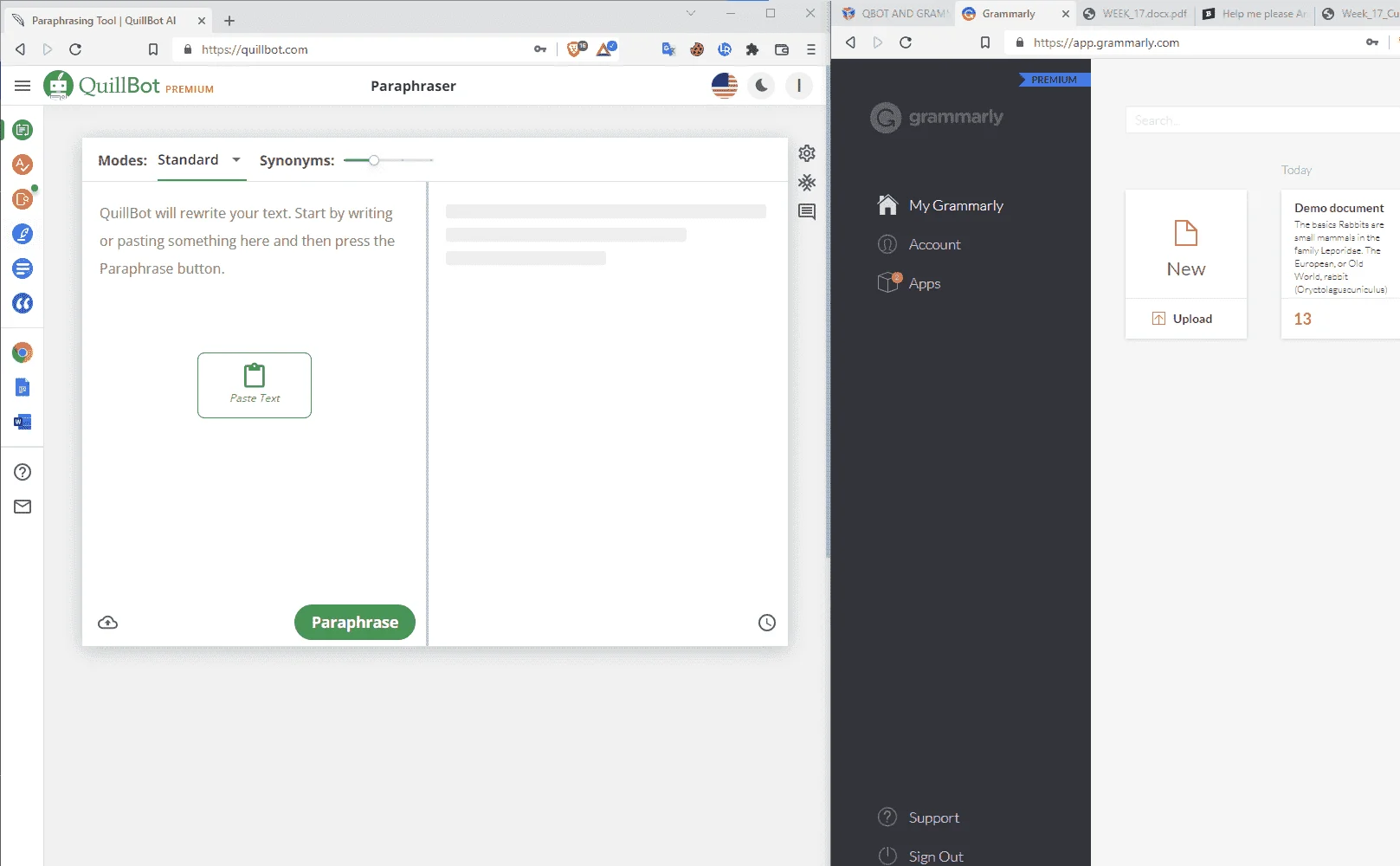This screenshot has height=866, width=1400.
Task: Bookmark the QuillBot page
Action: click(153, 49)
